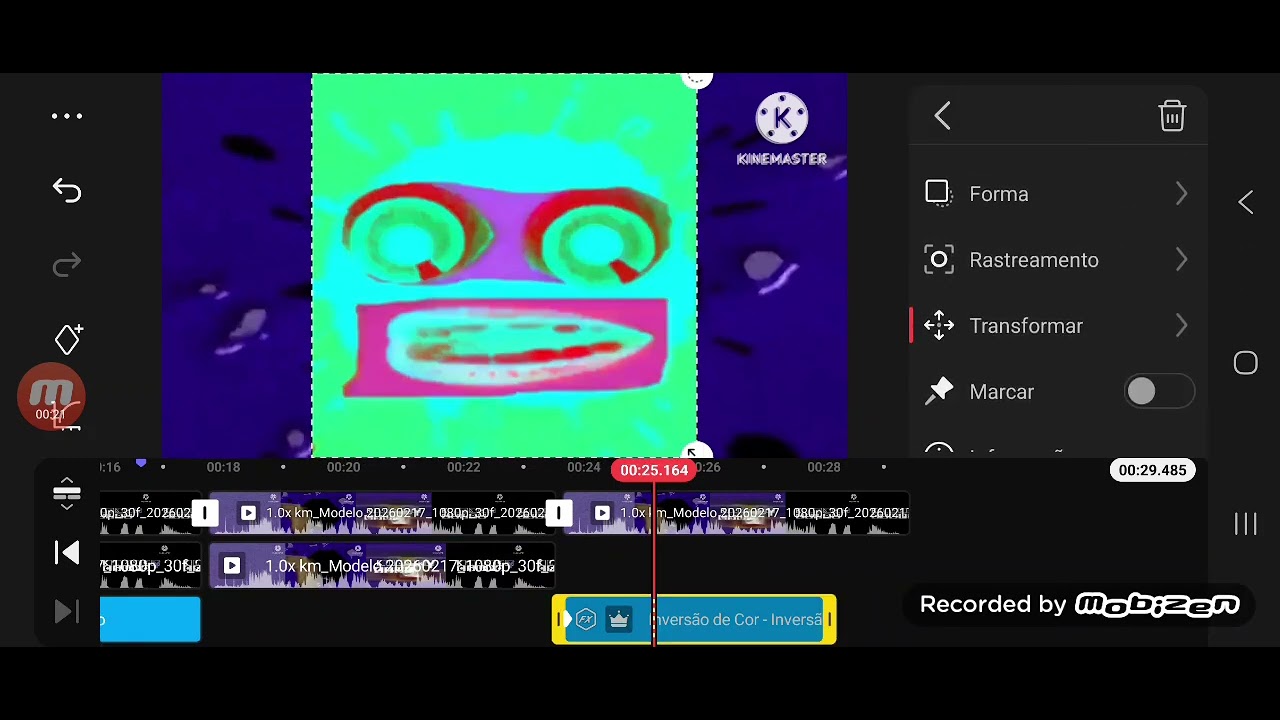This screenshot has width=1280, height=720.
Task: Open the Forma menu item
Action: coord(1058,193)
